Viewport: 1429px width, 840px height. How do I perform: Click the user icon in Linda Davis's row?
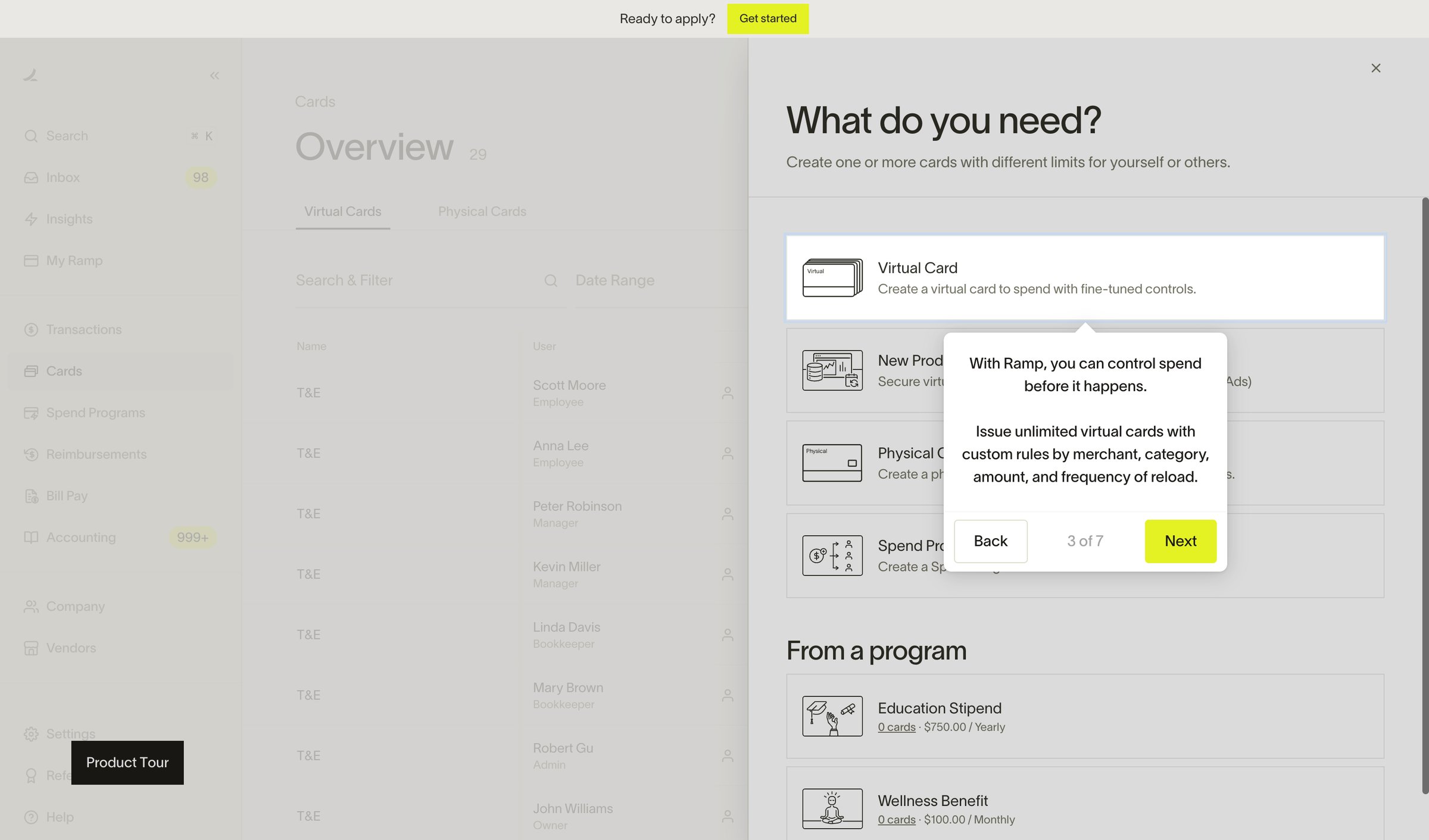click(x=728, y=635)
